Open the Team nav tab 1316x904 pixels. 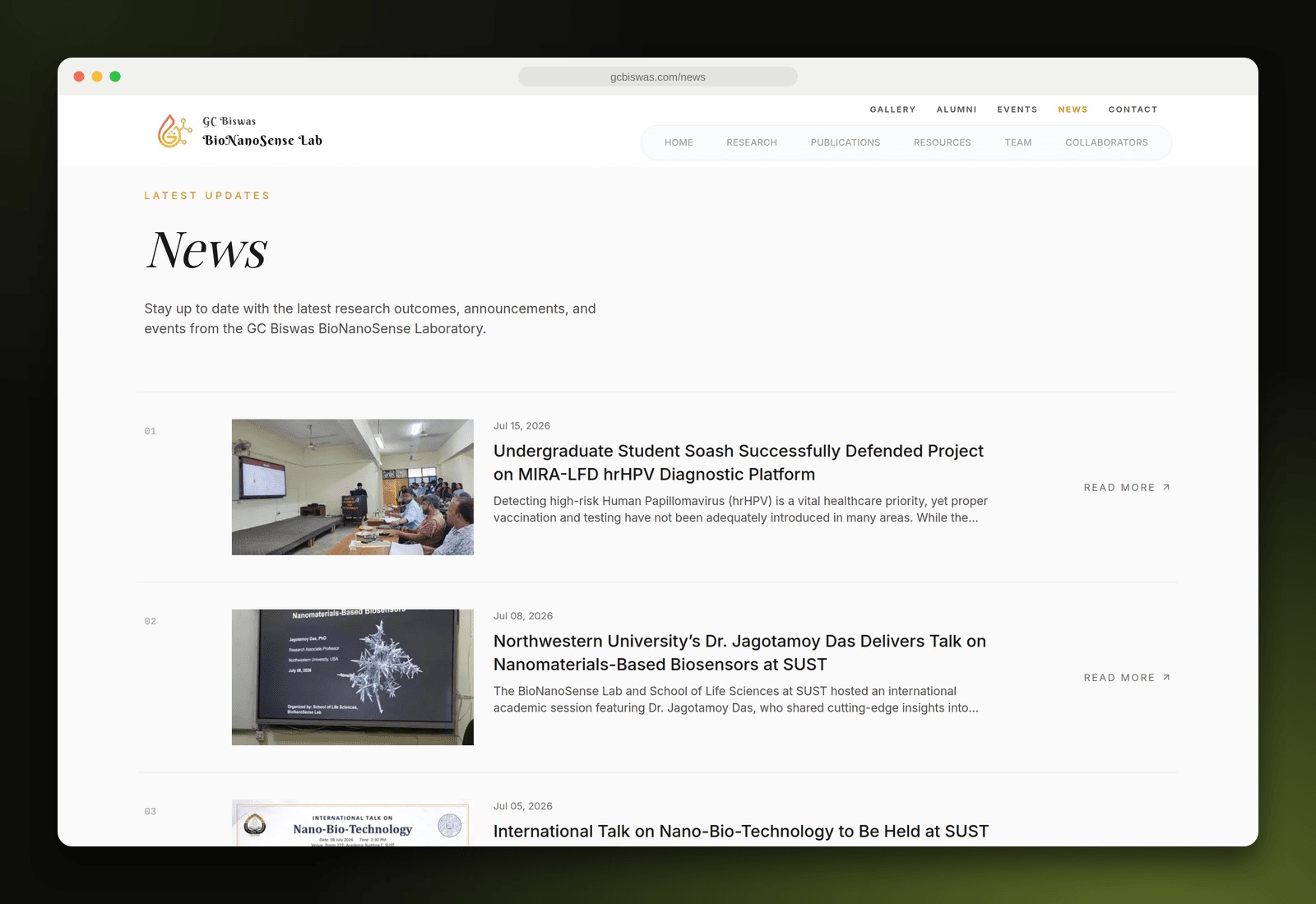tap(1018, 142)
